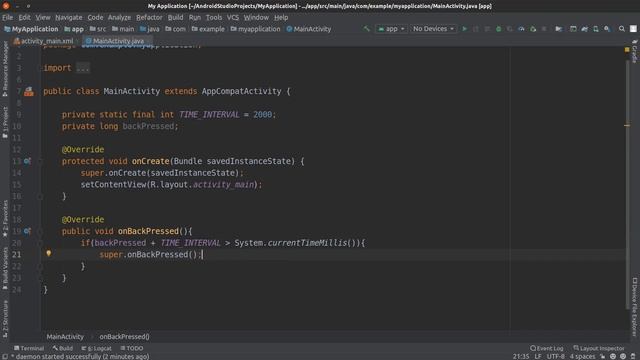Screen dimensions: 640x360
Task: Click the MainActivity breadcrumb at editor bottom
Action: click(x=65, y=337)
